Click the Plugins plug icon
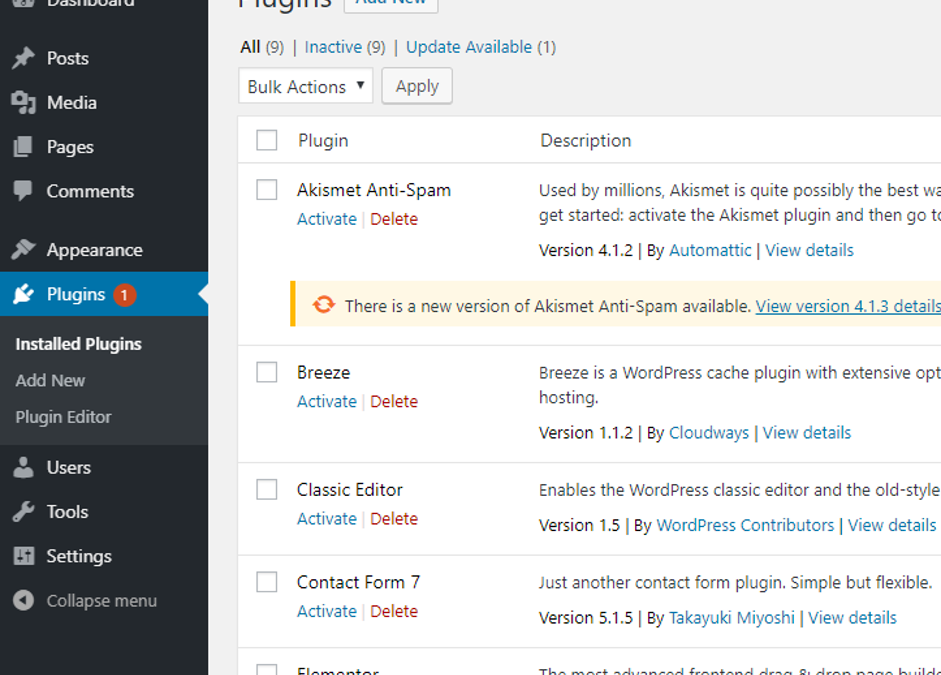Screen dimensions: 941x675 (x=23, y=294)
